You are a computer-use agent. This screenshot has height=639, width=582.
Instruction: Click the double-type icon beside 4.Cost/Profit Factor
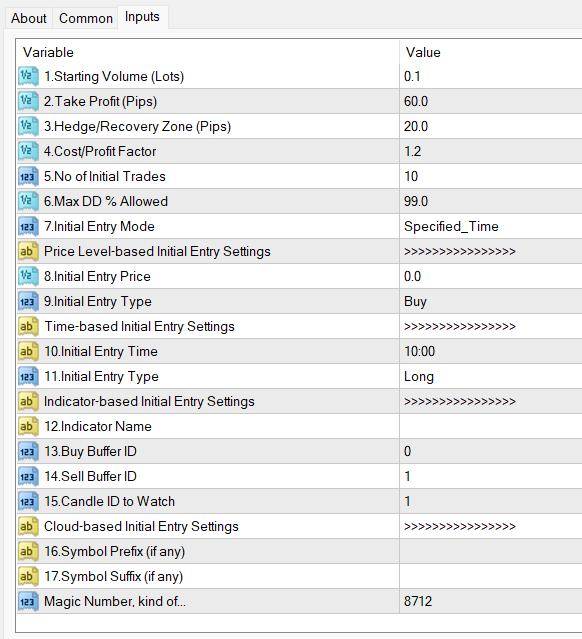pyautogui.click(x=28, y=151)
